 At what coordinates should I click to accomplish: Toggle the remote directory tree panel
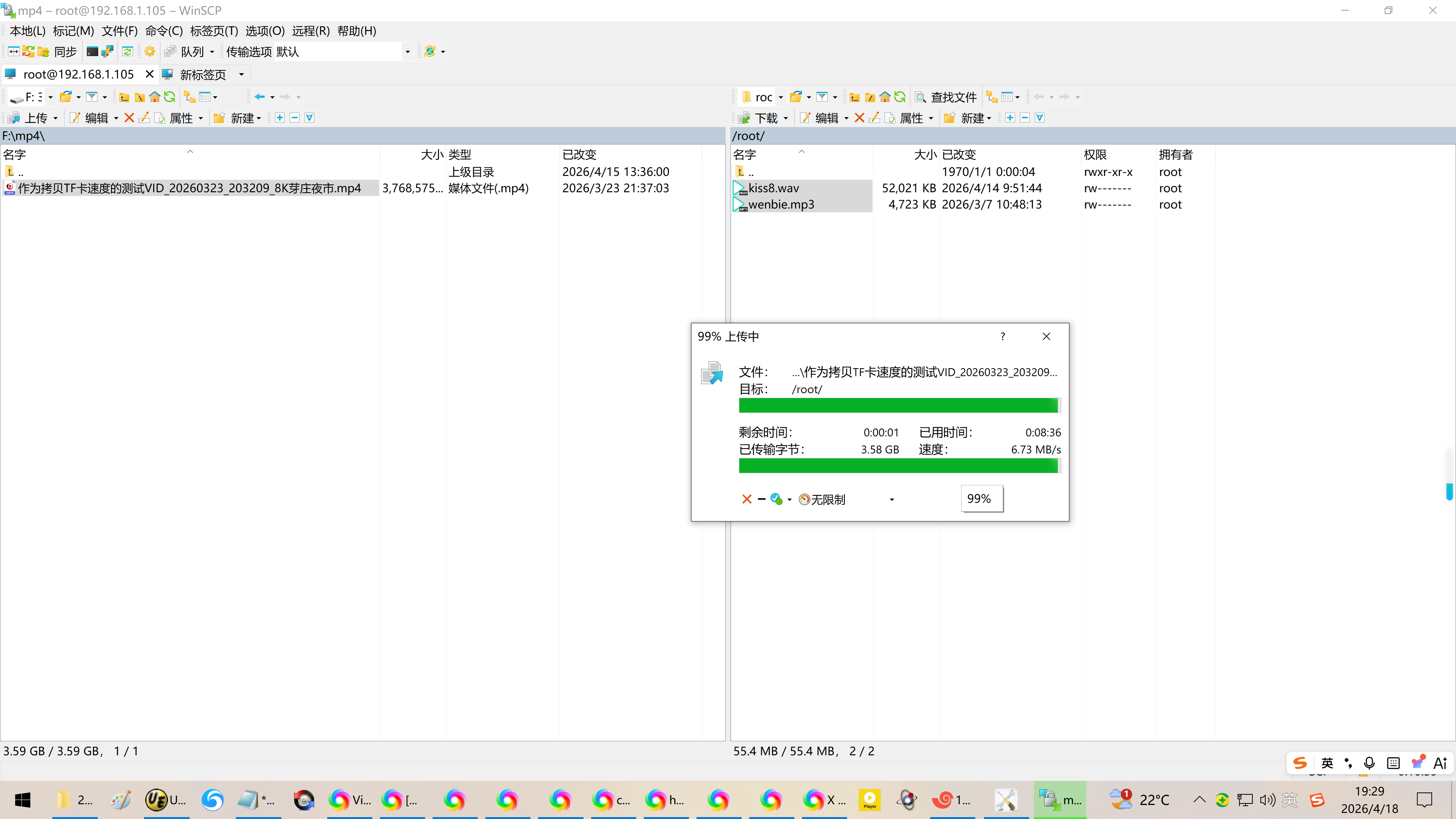click(992, 97)
